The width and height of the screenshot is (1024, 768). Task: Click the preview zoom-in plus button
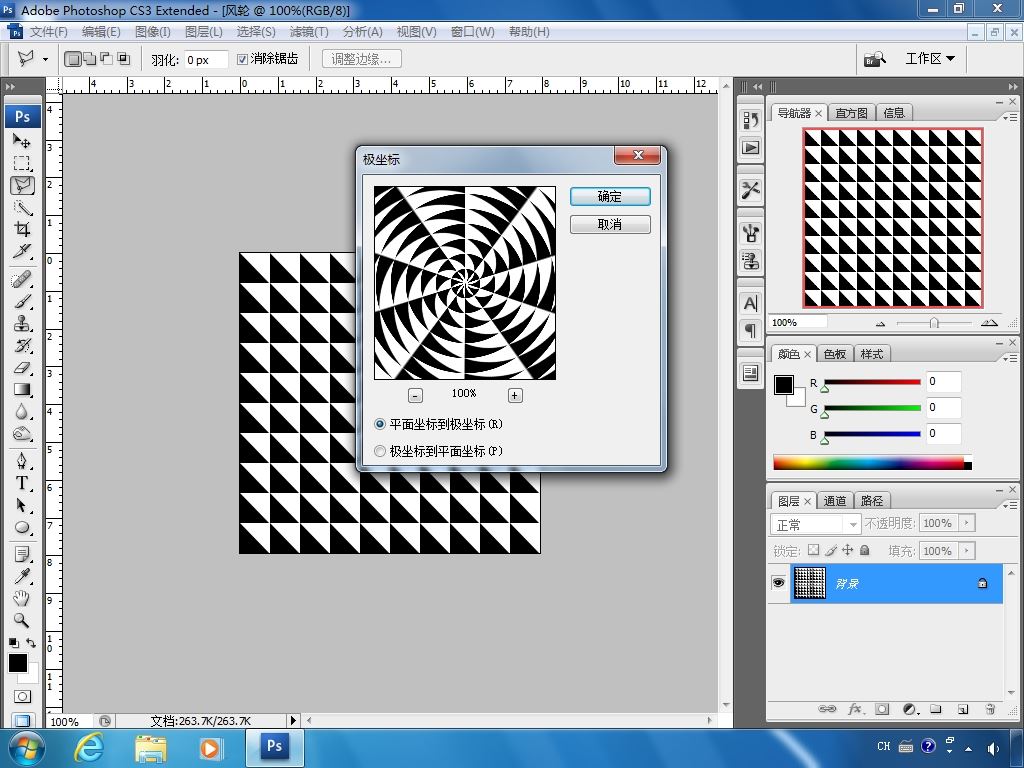(x=515, y=395)
